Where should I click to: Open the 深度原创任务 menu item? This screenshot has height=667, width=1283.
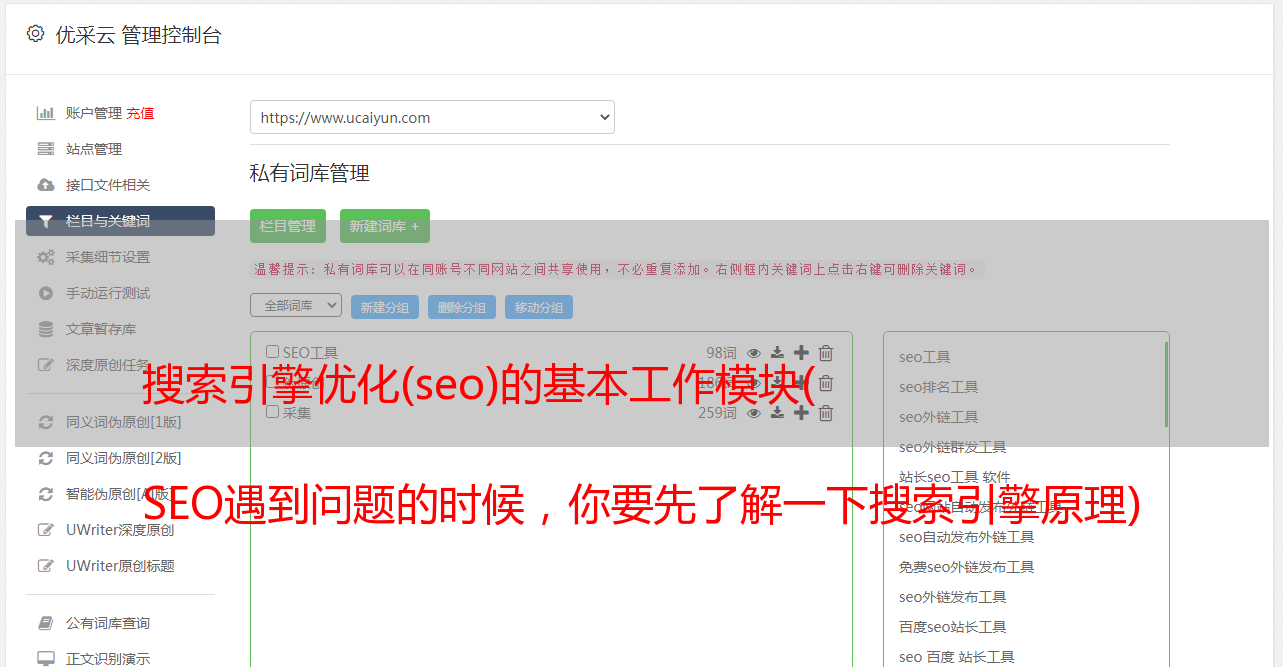[x=108, y=365]
